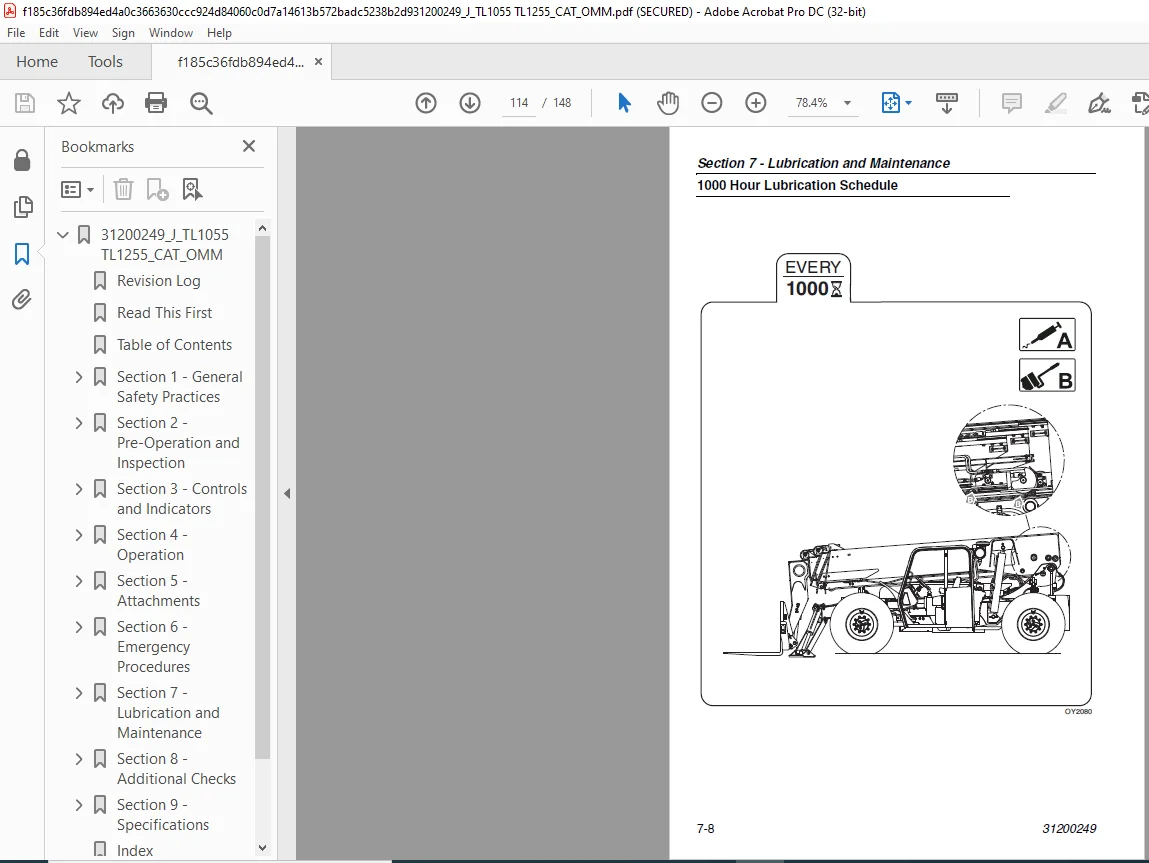Go to next page arrow icon

[470, 103]
